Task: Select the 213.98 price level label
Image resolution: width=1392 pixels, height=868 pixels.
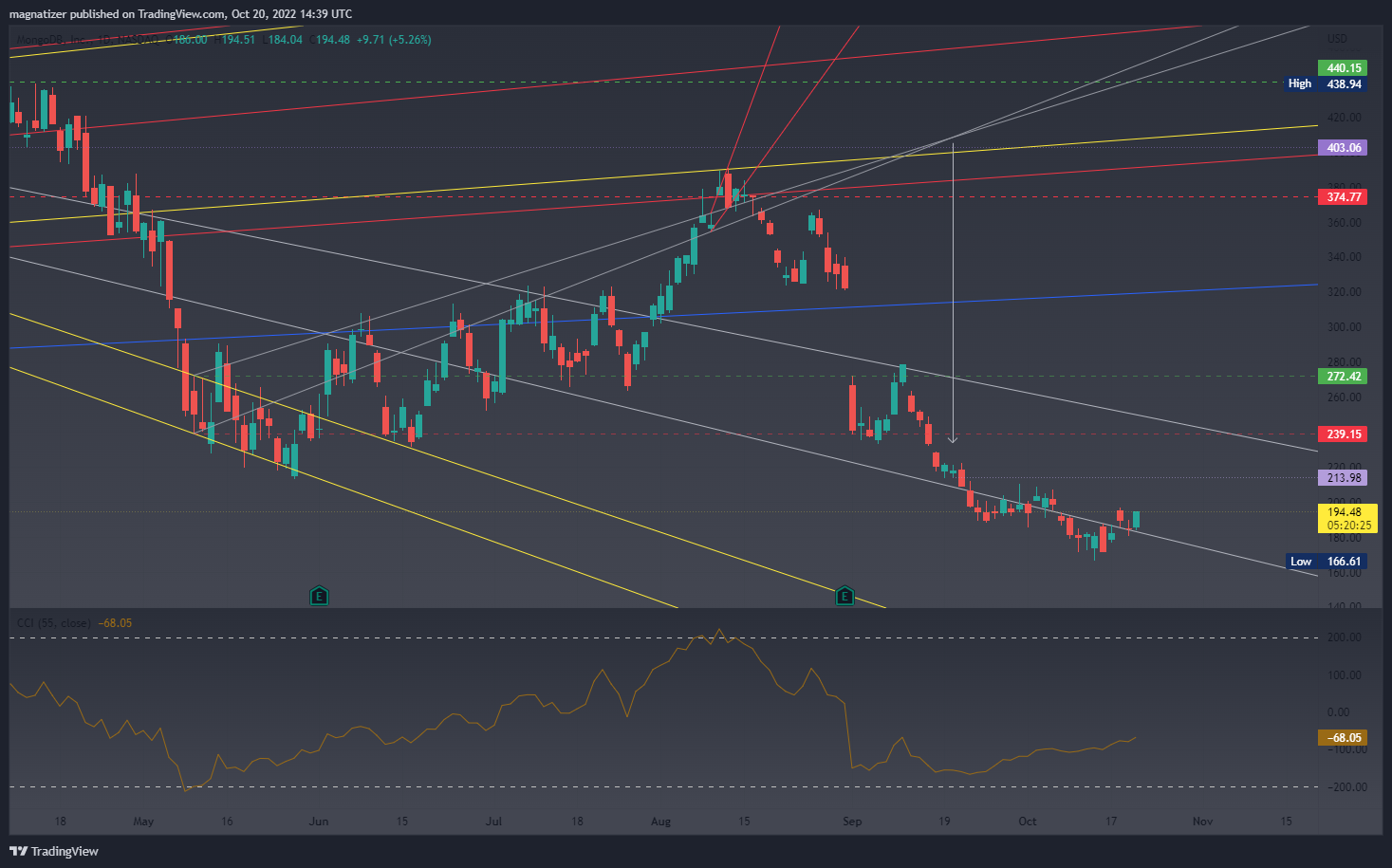Action: point(1343,478)
